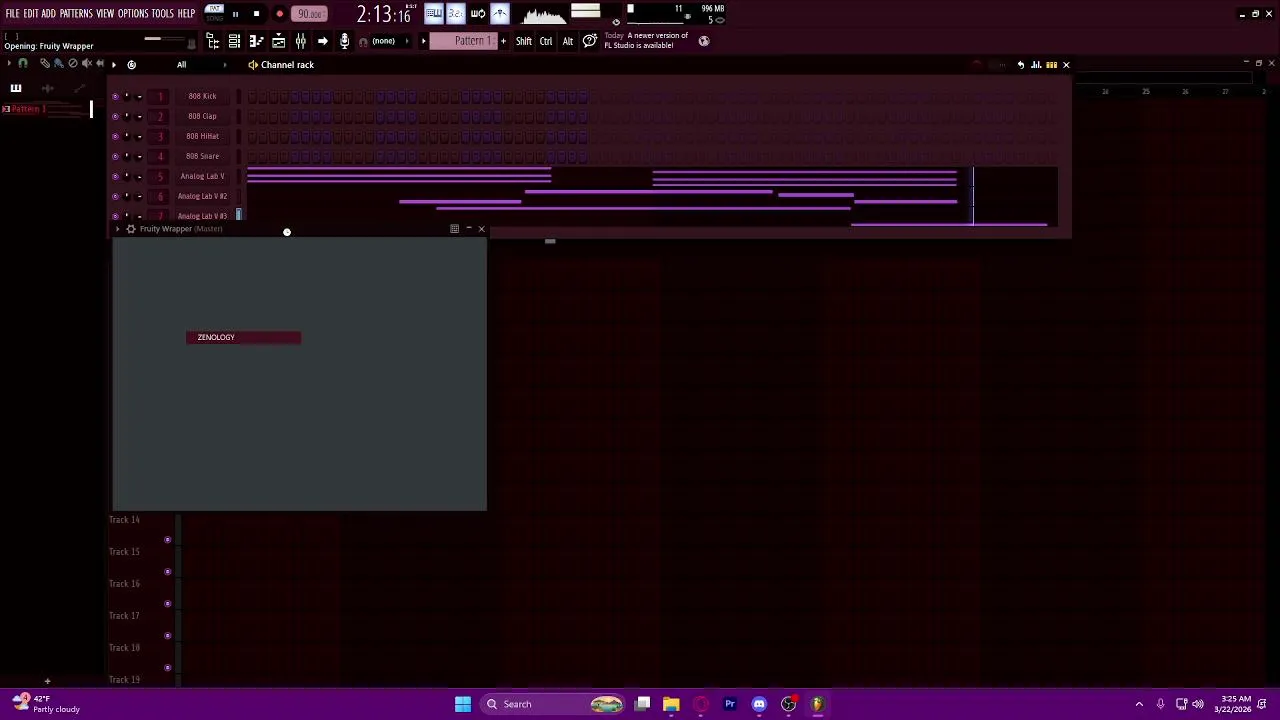Image resolution: width=1280 pixels, height=720 pixels.
Task: Click the FL Studio taskbar icon
Action: [x=817, y=704]
